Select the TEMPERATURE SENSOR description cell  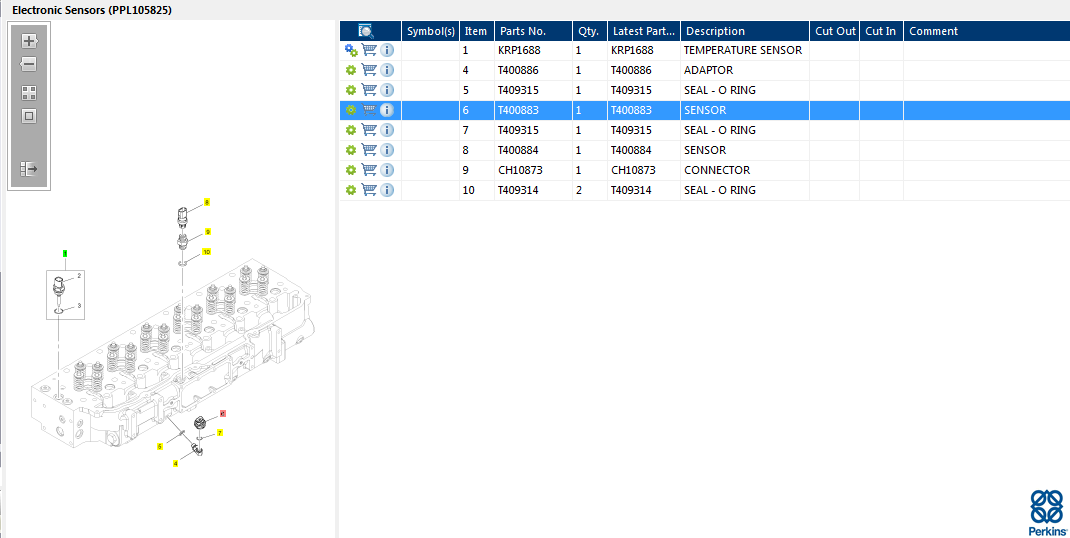click(745, 51)
